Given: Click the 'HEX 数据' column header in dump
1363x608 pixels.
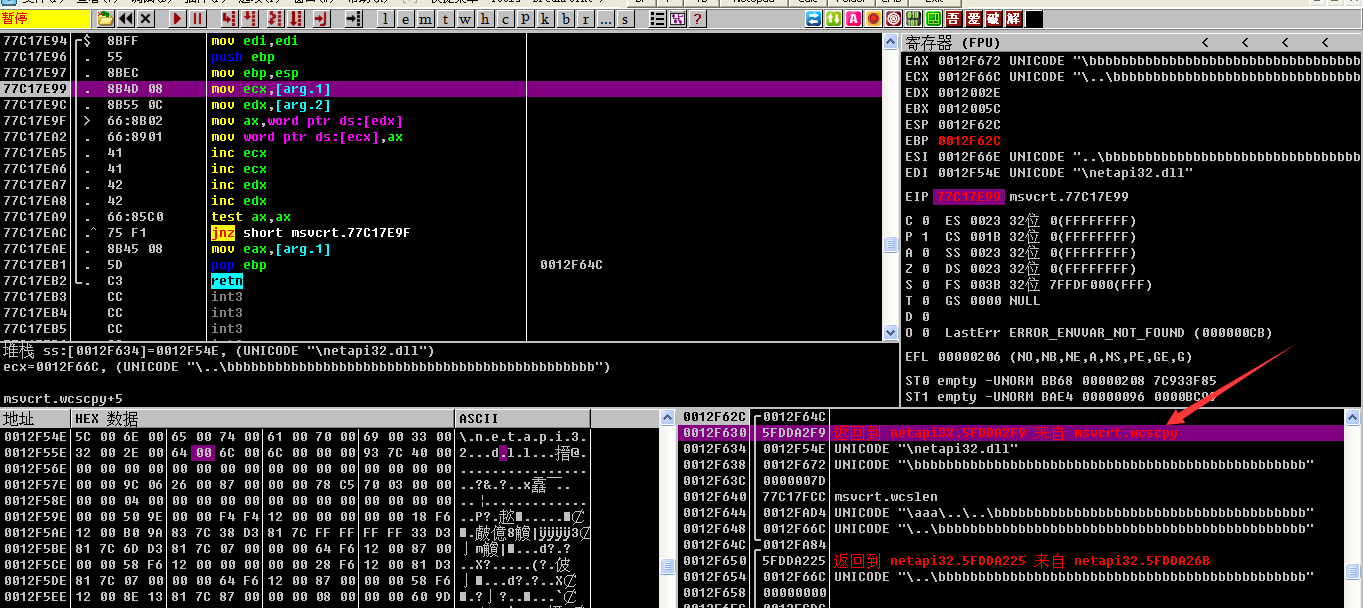Looking at the screenshot, I should (x=107, y=419).
